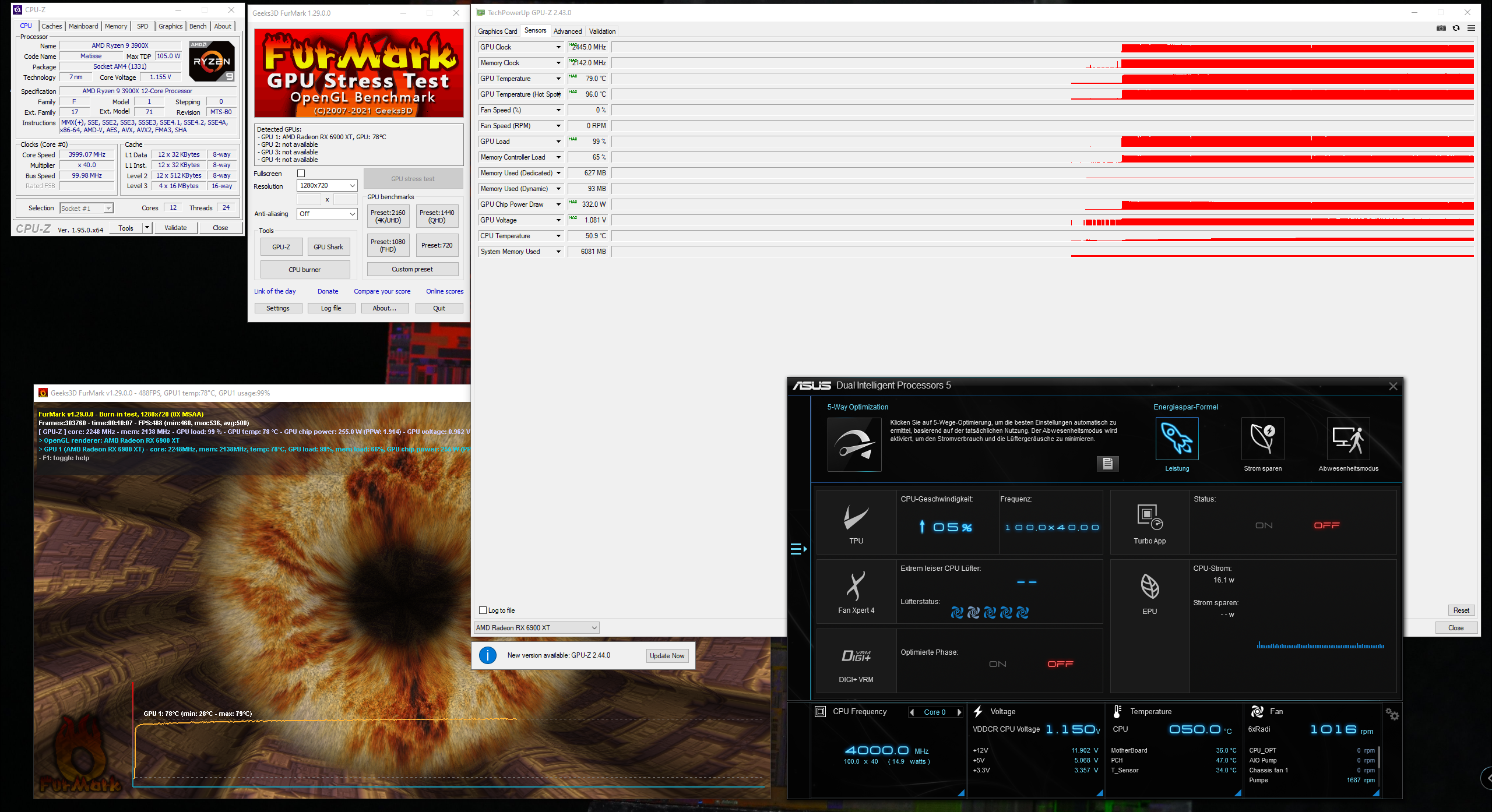Open the GPU-Z hamburger menu icon
Viewport: 1492px width, 812px height.
[1471, 28]
